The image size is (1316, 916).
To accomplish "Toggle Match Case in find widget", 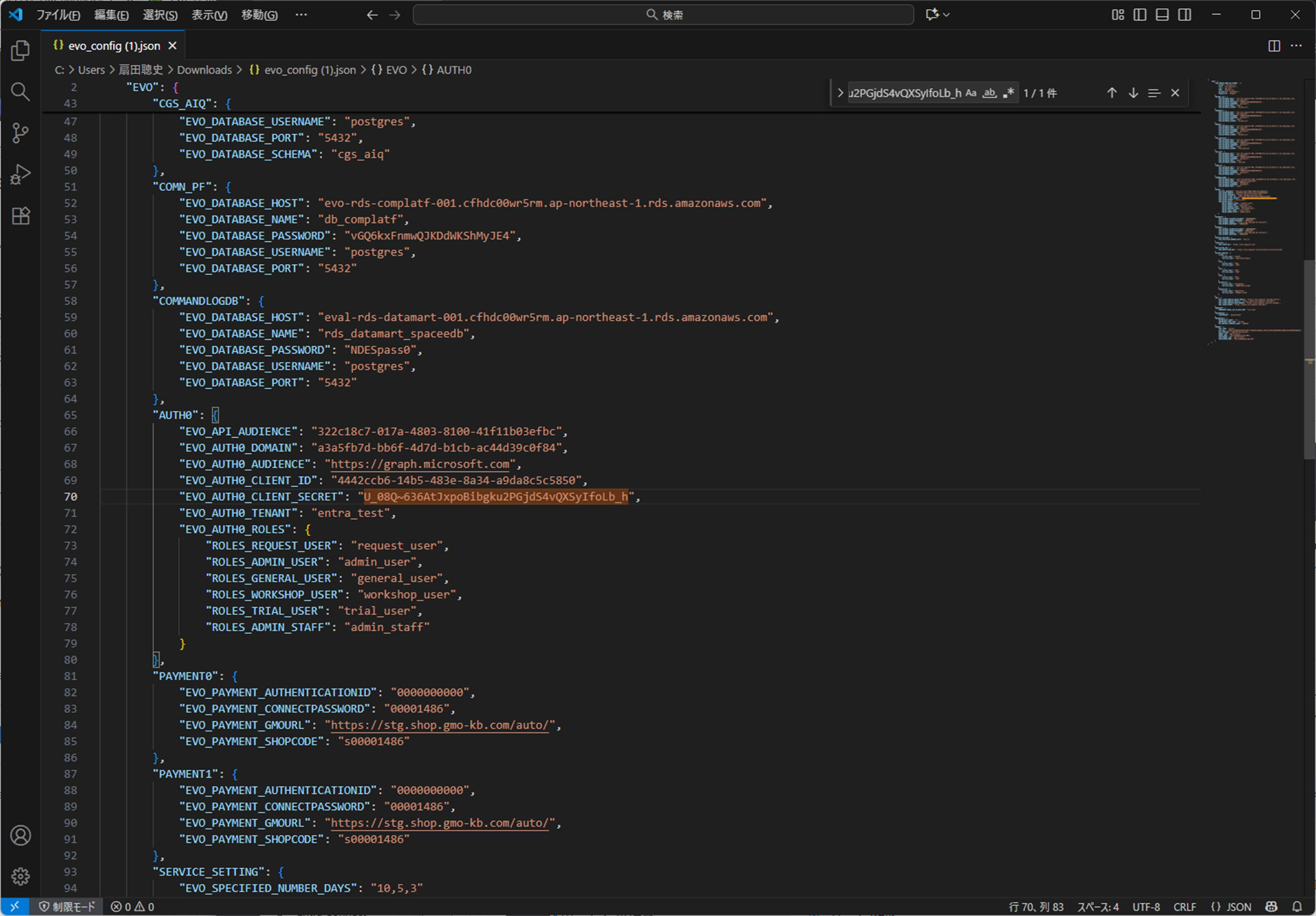I will [x=971, y=93].
